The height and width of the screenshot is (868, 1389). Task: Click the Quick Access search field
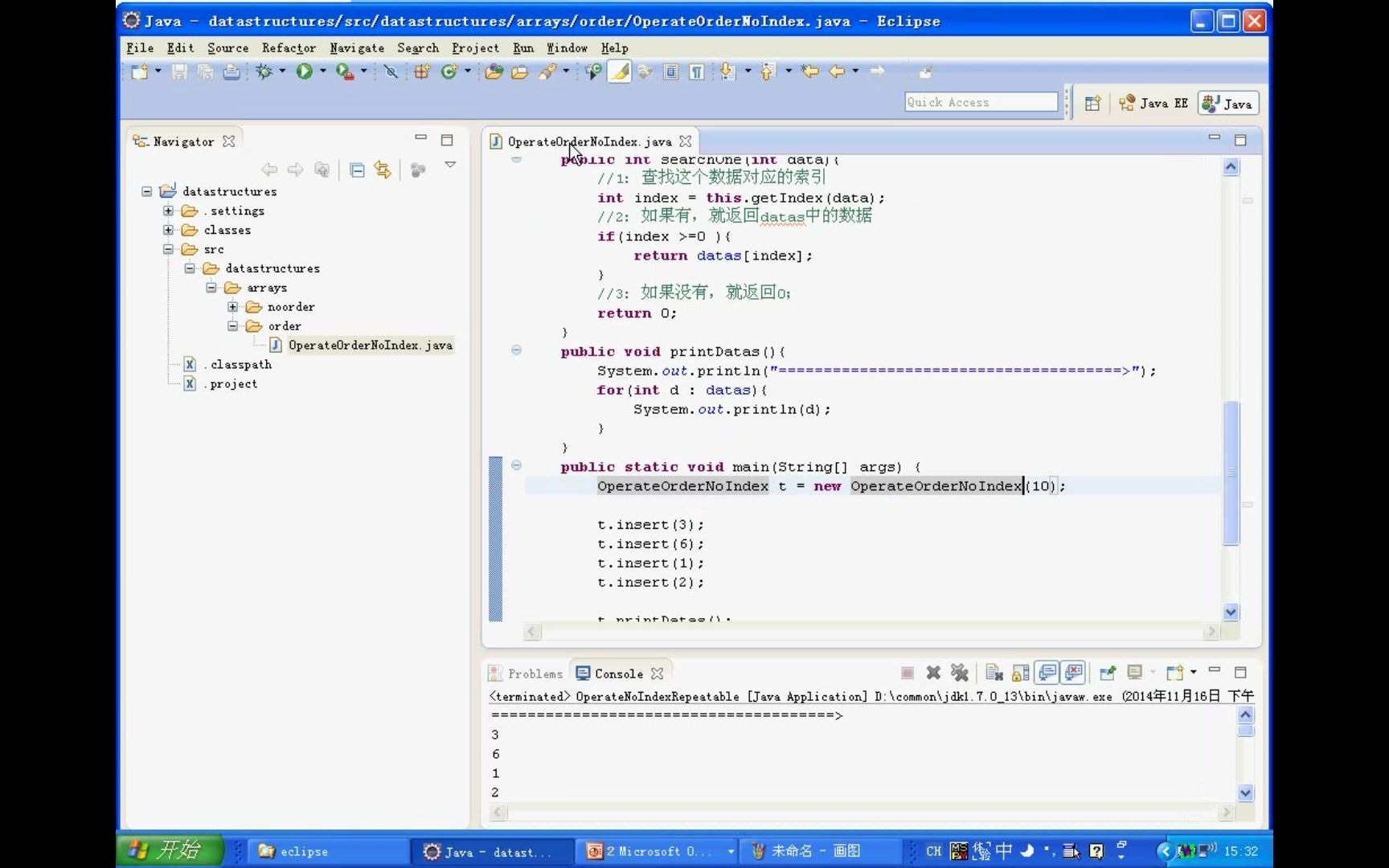pyautogui.click(x=981, y=102)
